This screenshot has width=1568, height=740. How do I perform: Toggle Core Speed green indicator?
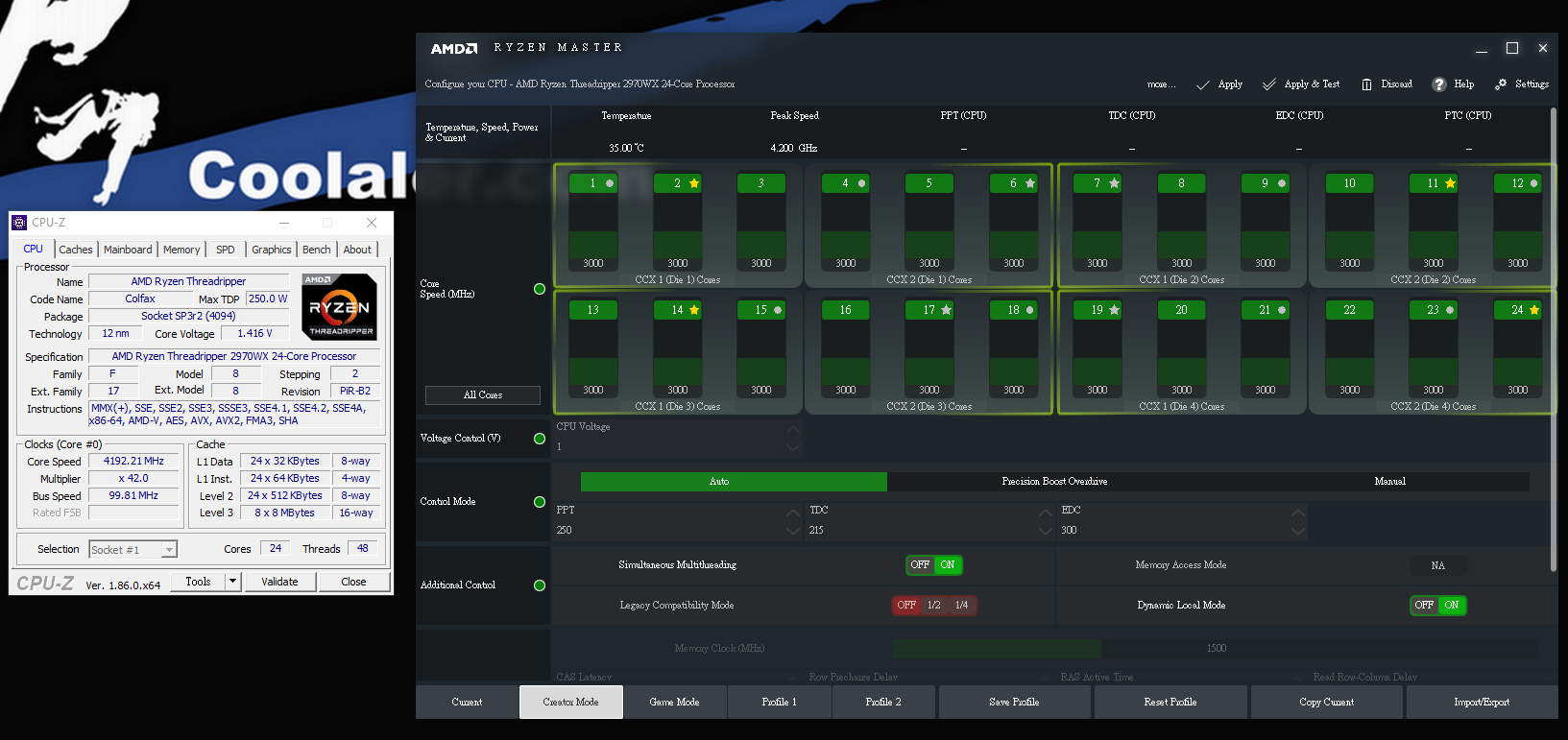tap(540, 289)
